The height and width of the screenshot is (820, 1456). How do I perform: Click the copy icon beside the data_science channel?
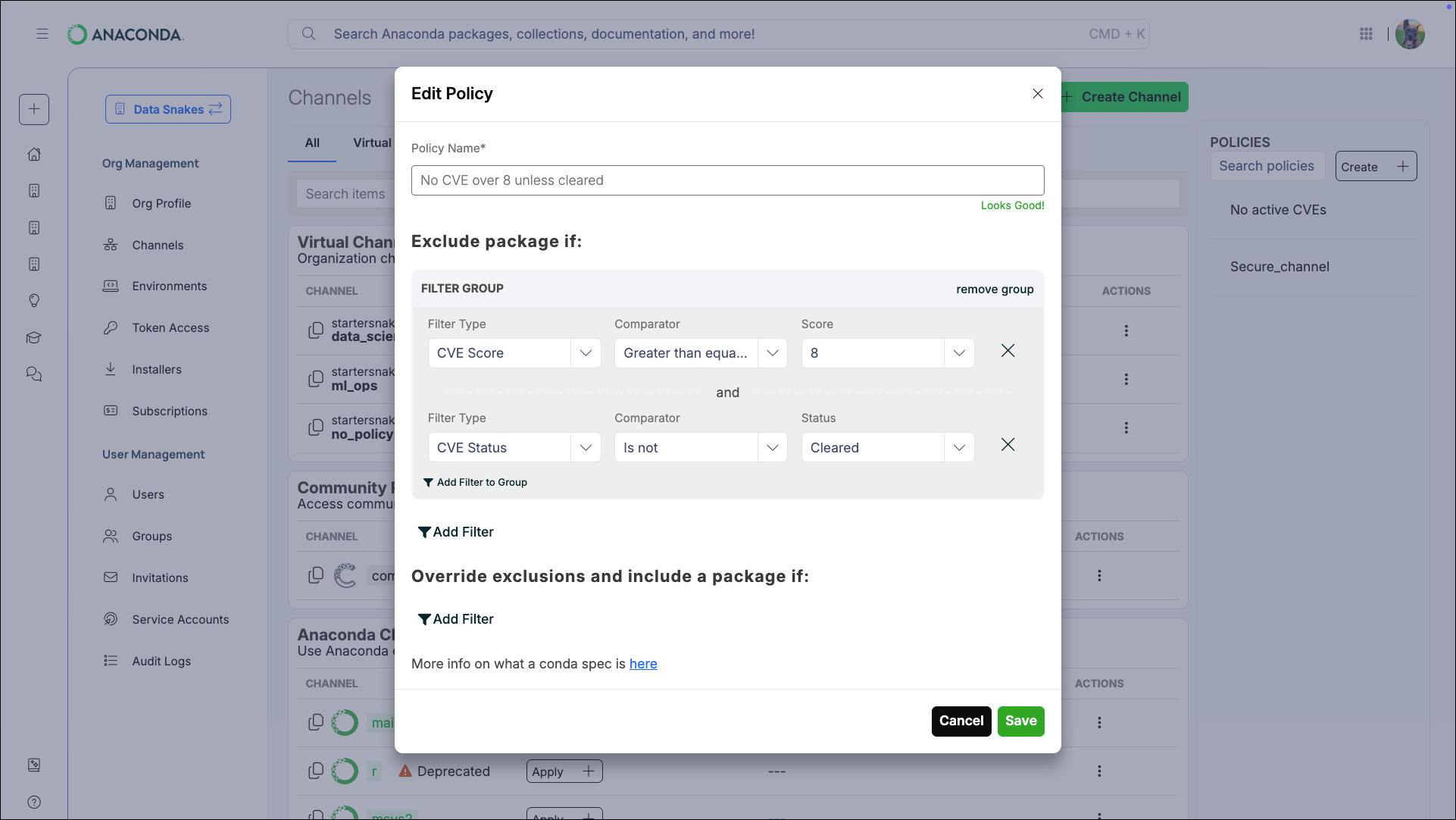pos(316,330)
